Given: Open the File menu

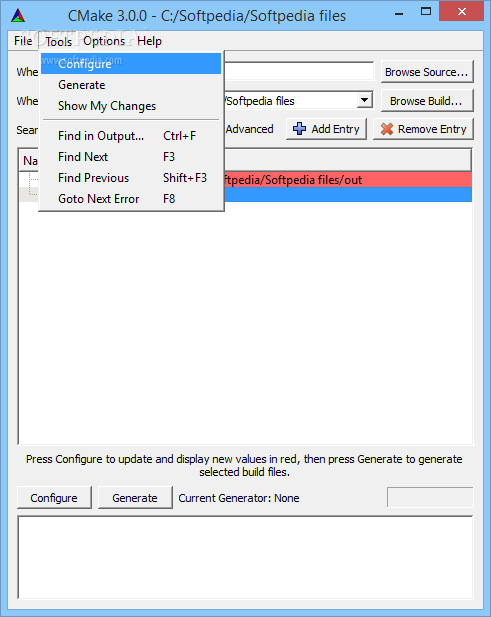Looking at the screenshot, I should click(x=23, y=41).
